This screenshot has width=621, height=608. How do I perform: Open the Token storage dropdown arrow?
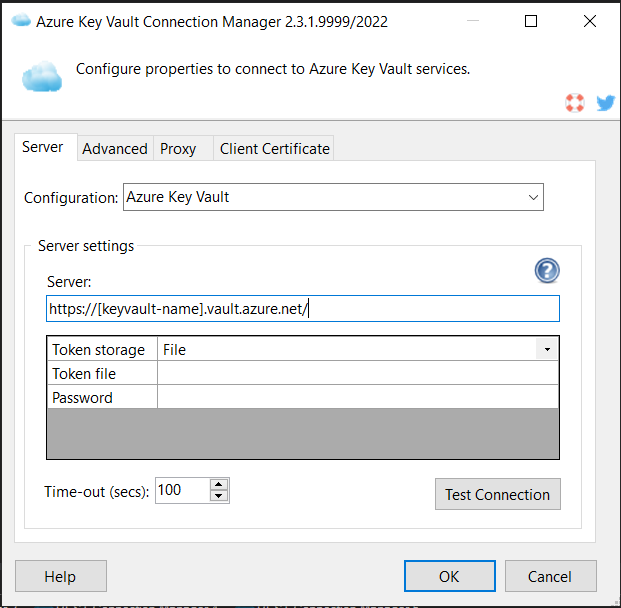[547, 350]
